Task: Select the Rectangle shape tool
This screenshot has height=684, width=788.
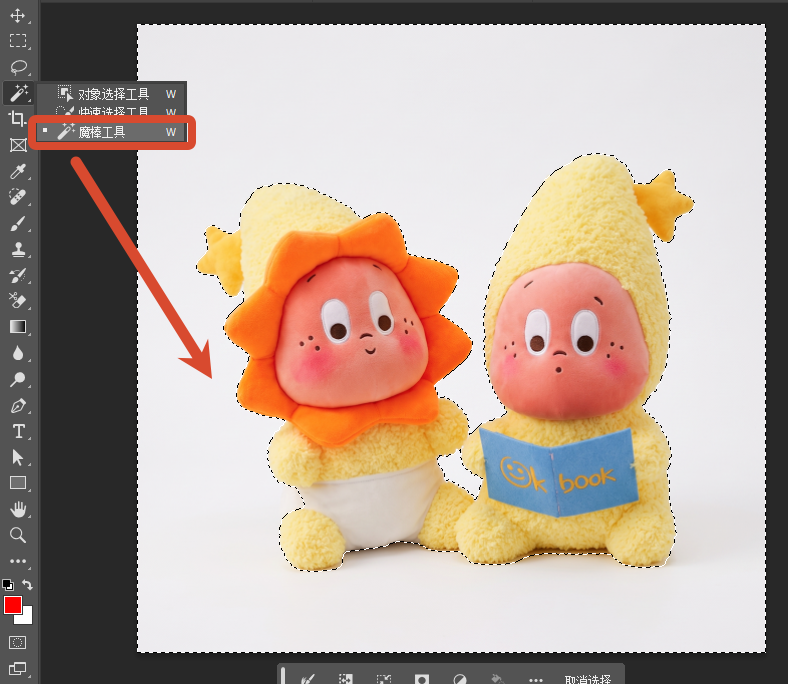Action: (18, 483)
